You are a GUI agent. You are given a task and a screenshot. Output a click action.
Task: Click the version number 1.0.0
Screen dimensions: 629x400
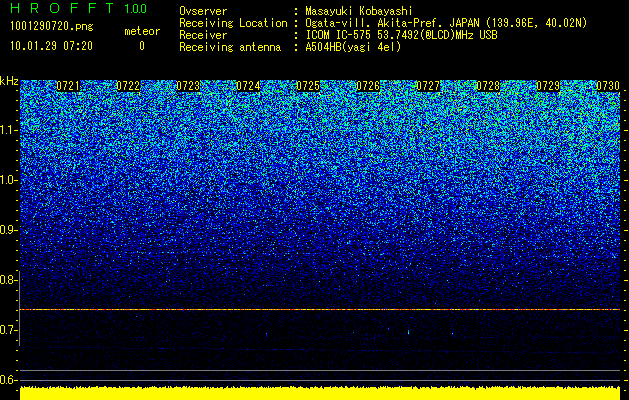tap(136, 9)
